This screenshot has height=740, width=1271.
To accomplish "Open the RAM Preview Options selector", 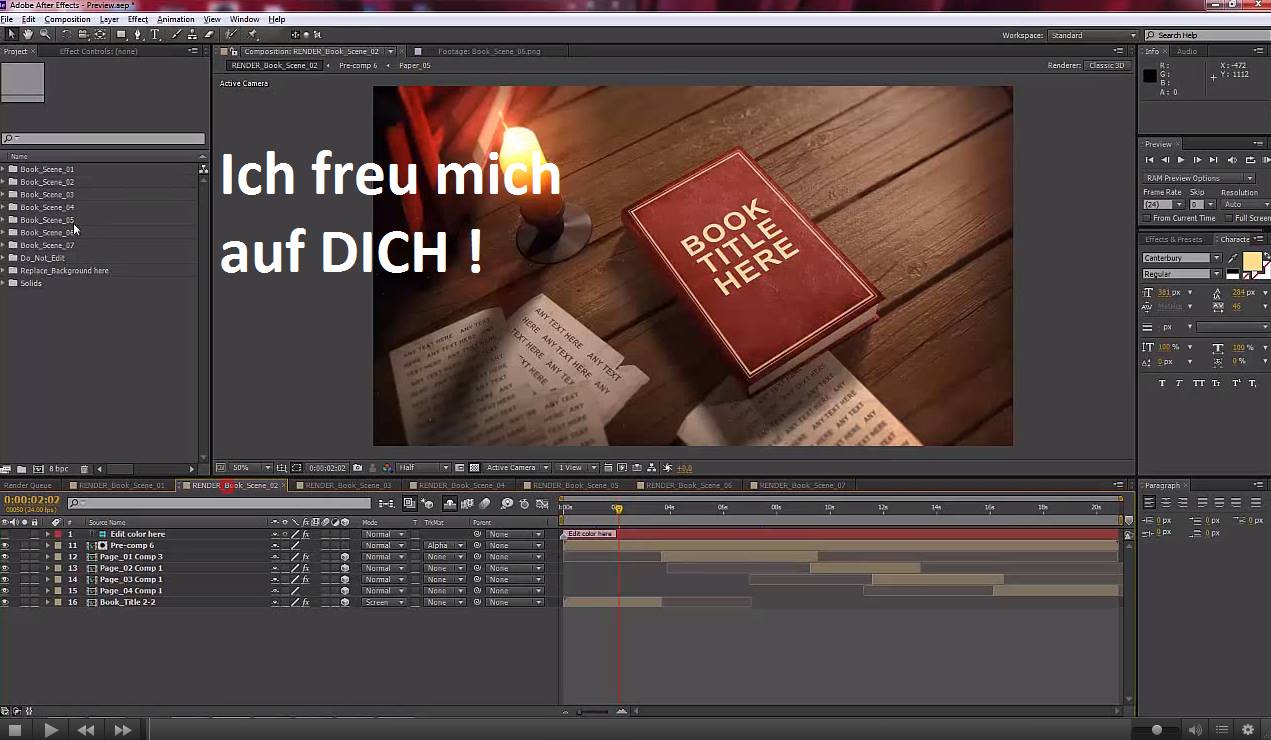I will (1198, 178).
